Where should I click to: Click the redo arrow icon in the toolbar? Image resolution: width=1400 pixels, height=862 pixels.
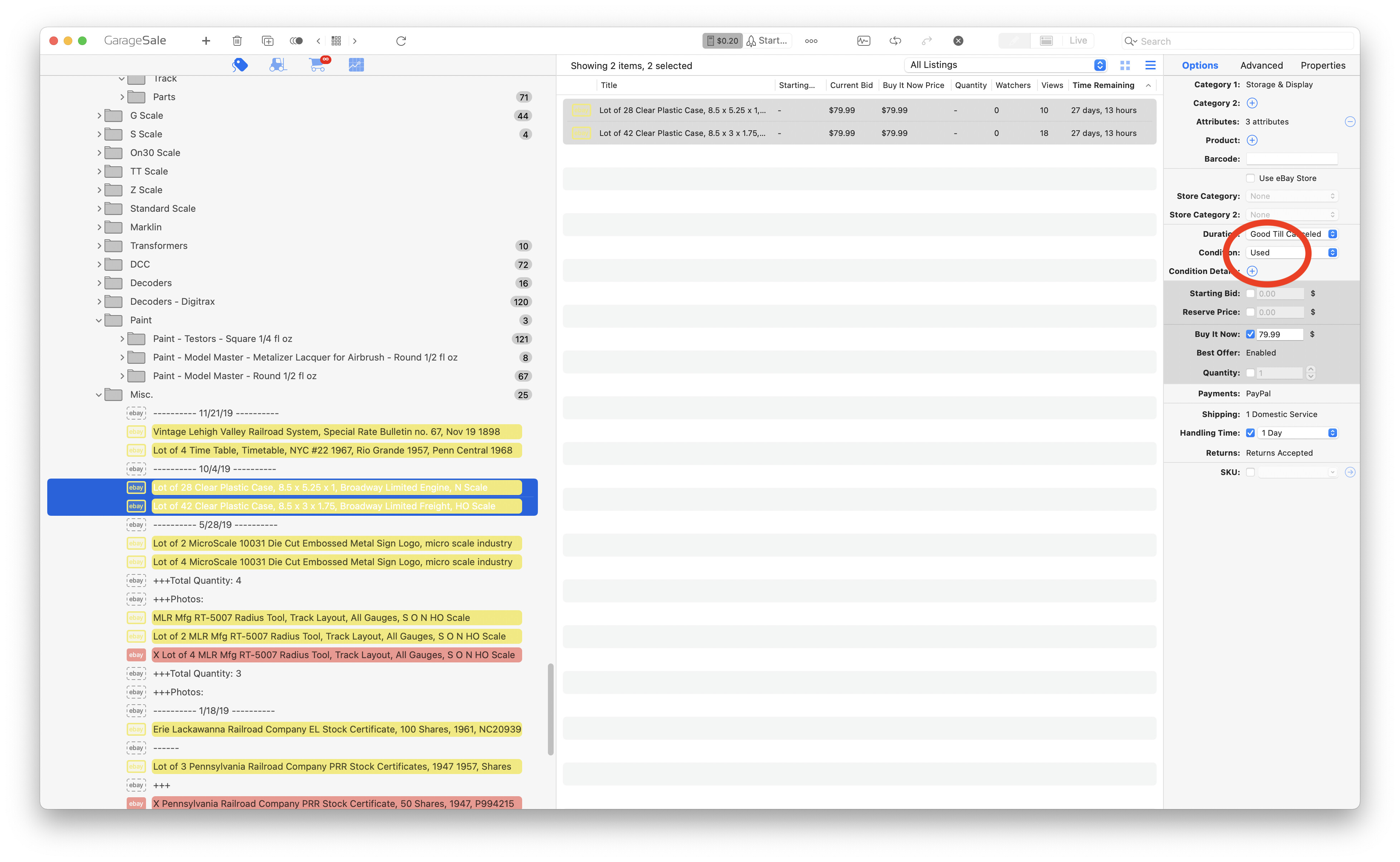tap(927, 40)
